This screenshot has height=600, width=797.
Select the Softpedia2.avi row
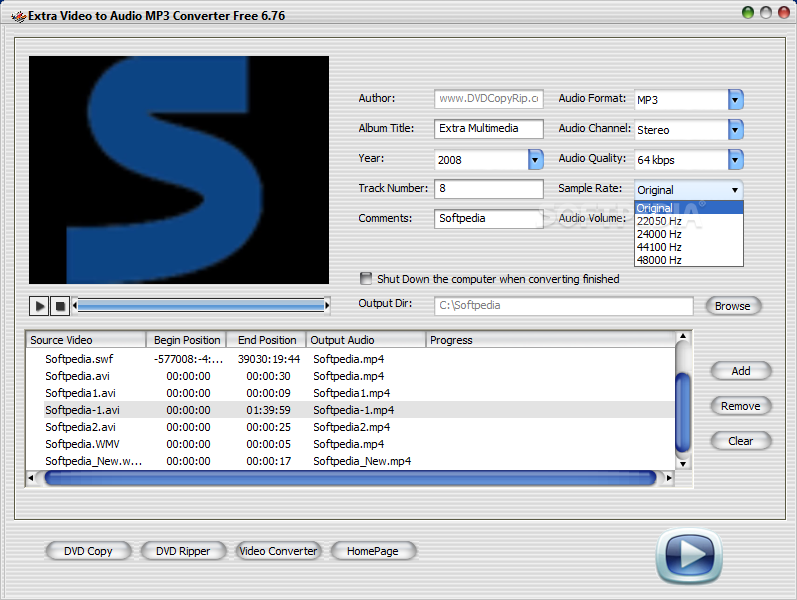[351, 427]
